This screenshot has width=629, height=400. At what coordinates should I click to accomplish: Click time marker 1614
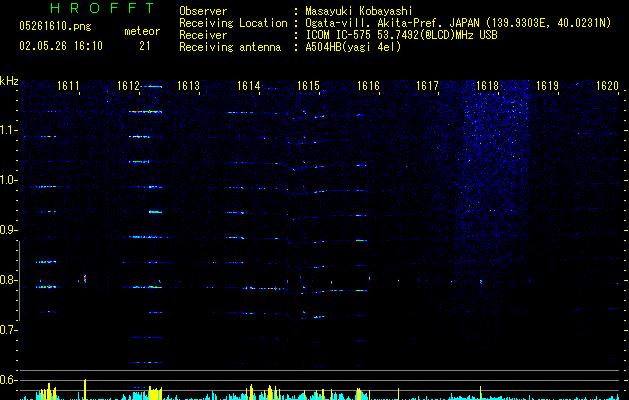pos(249,86)
